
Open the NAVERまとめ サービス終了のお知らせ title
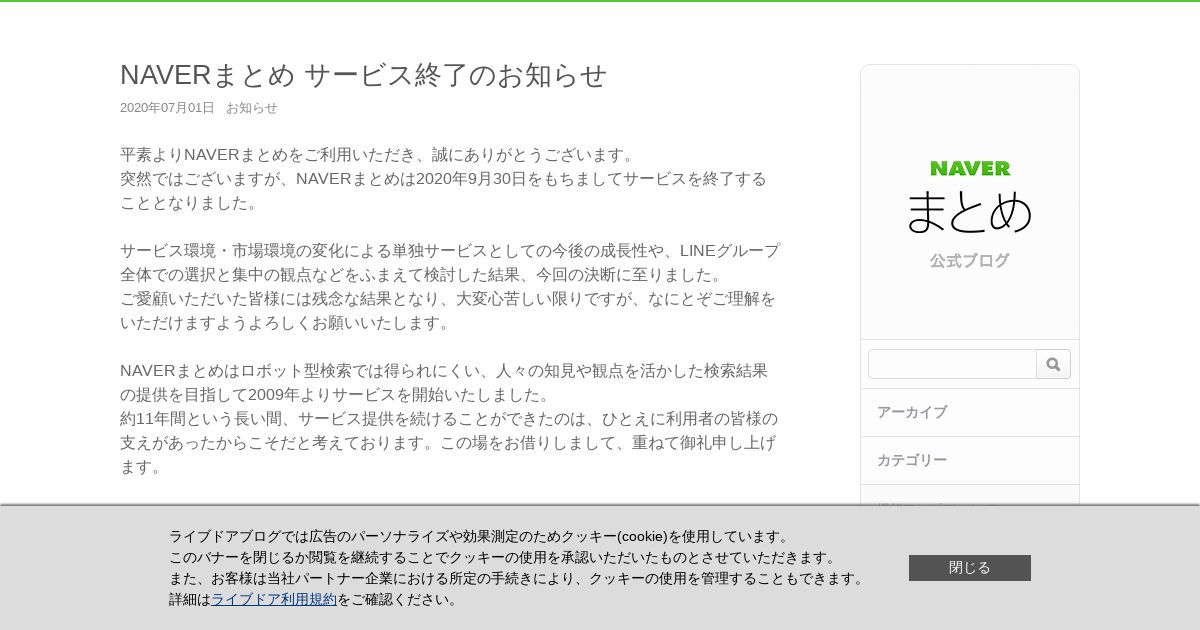pyautogui.click(x=364, y=75)
